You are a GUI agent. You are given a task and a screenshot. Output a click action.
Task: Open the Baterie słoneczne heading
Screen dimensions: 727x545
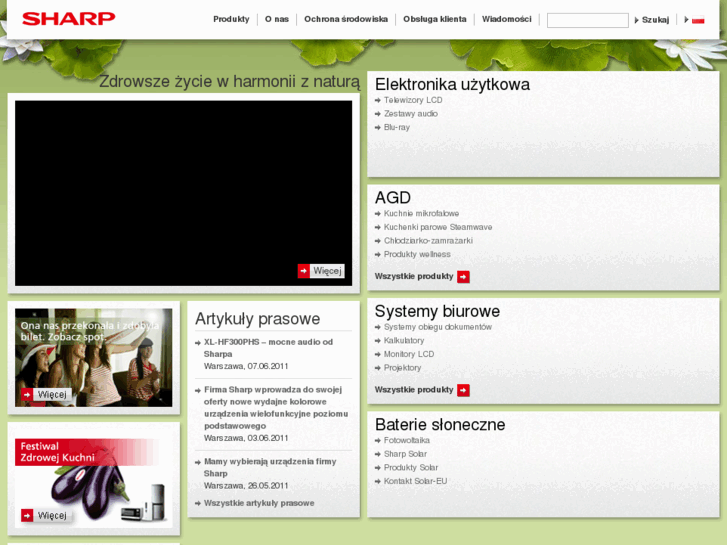point(440,424)
